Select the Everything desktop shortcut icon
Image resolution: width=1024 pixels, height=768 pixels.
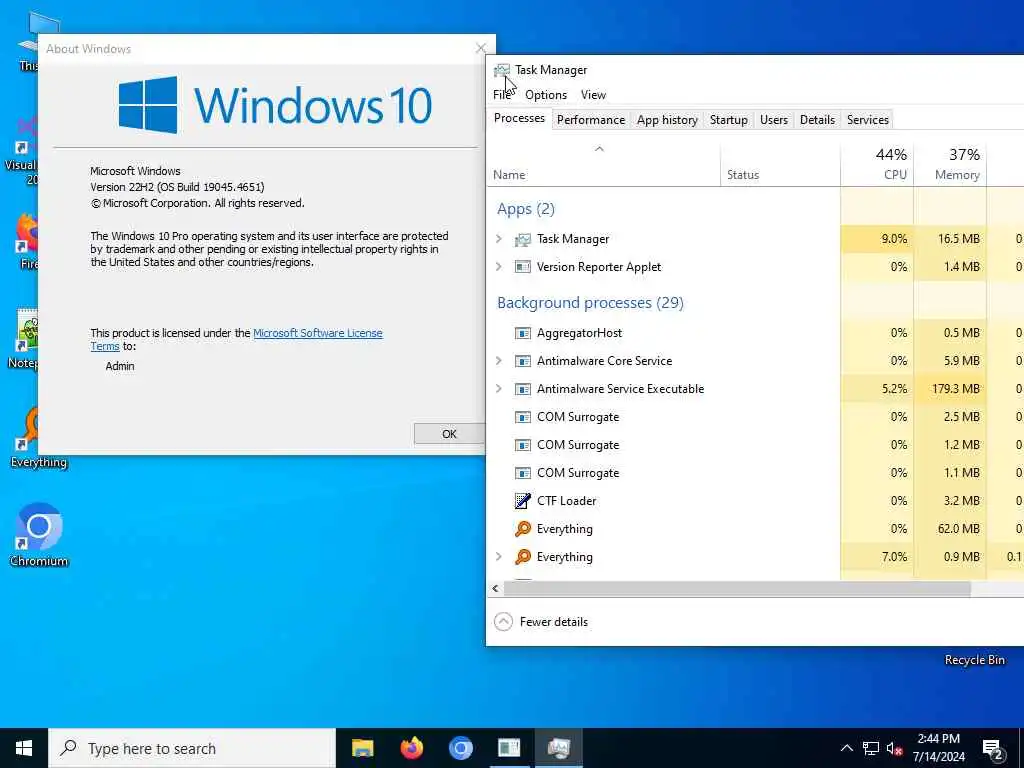[x=29, y=428]
